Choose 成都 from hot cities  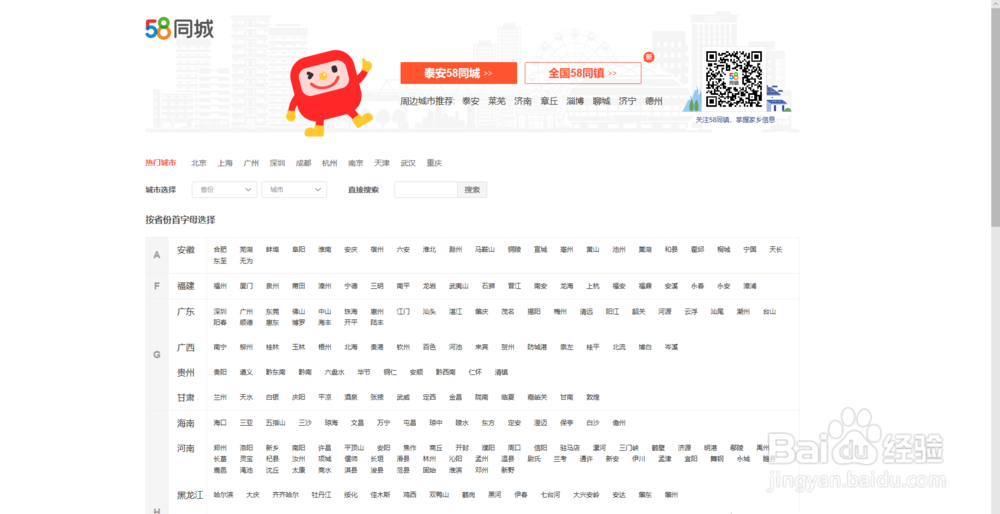(304, 163)
